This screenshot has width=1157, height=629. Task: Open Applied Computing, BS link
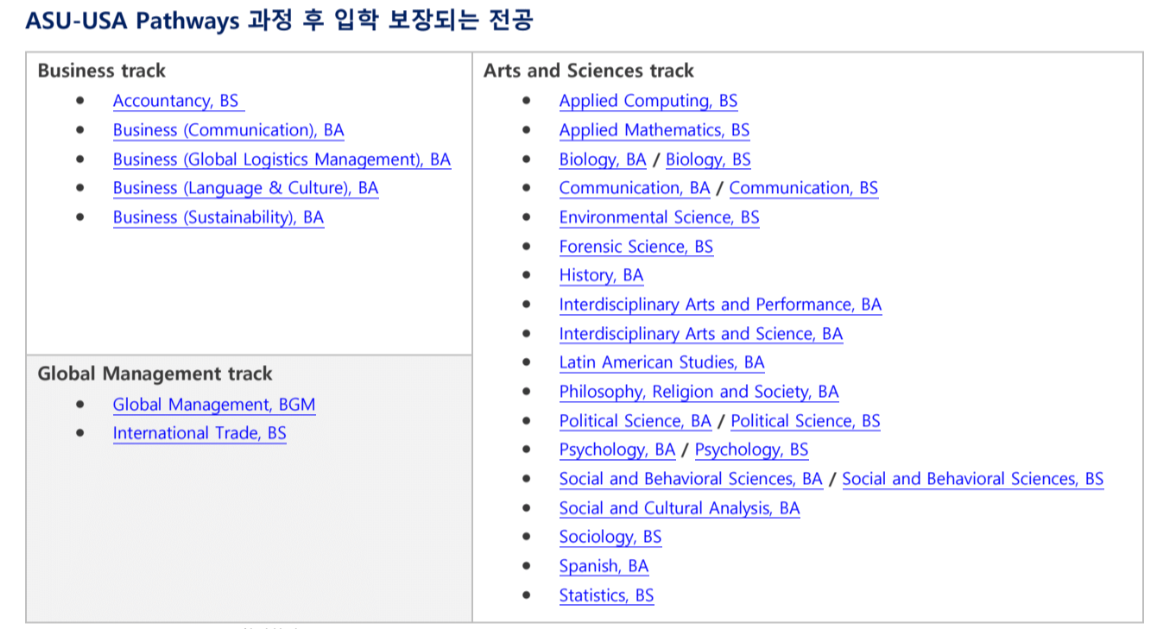tap(648, 101)
